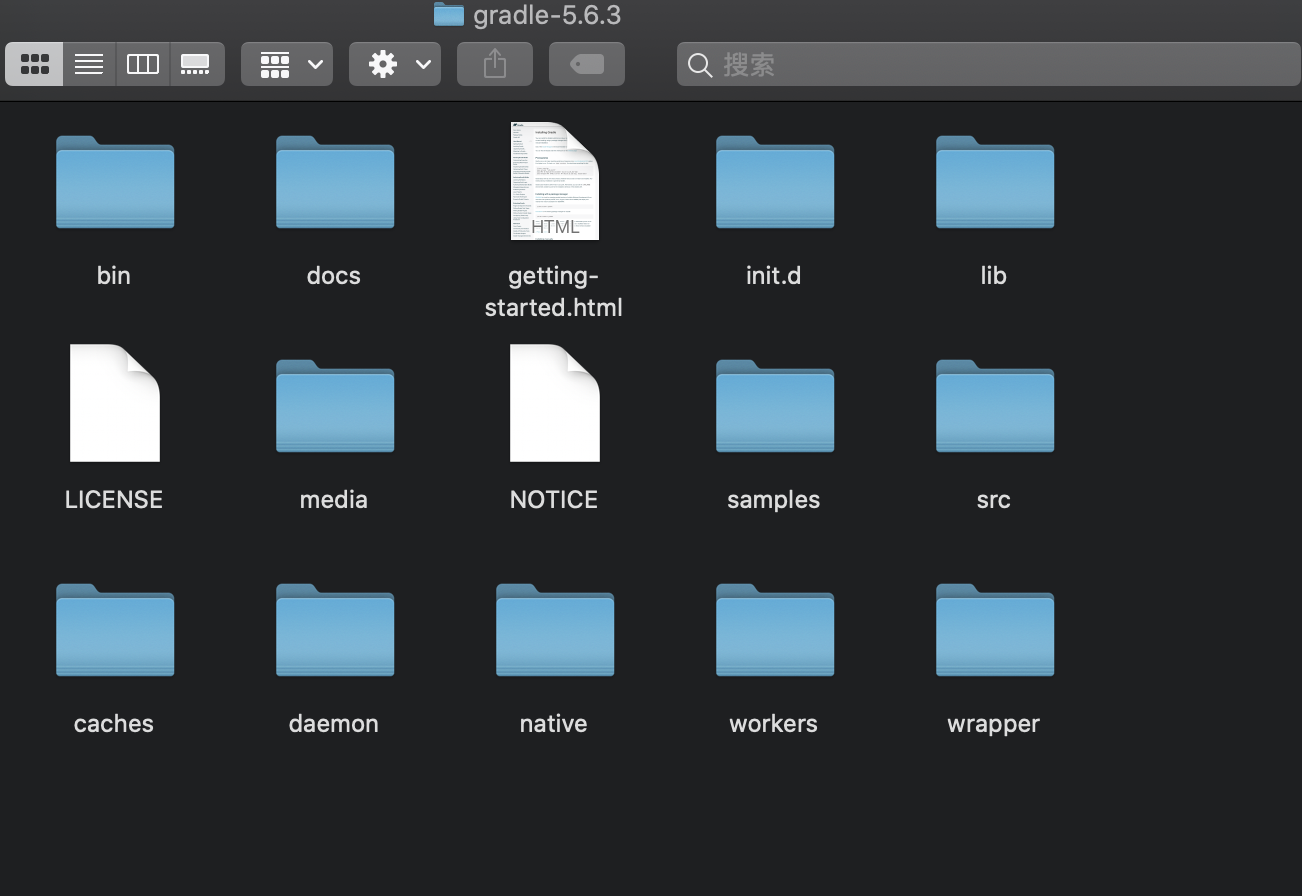Screen dimensions: 1302x896
Task: Click the 'docs' name label
Action: (x=334, y=276)
